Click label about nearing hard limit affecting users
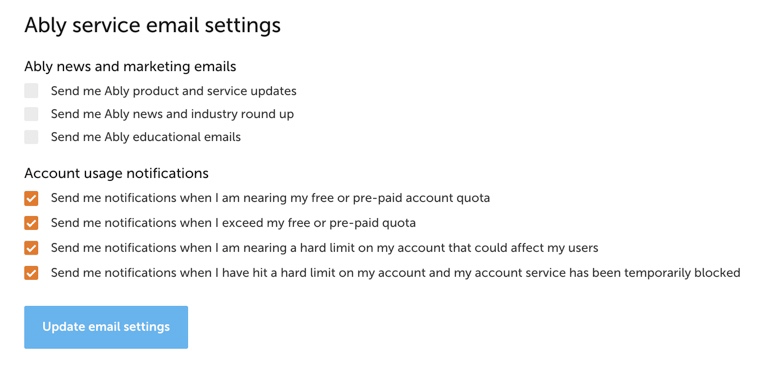Screen dimensions: 759x365 pos(325,248)
